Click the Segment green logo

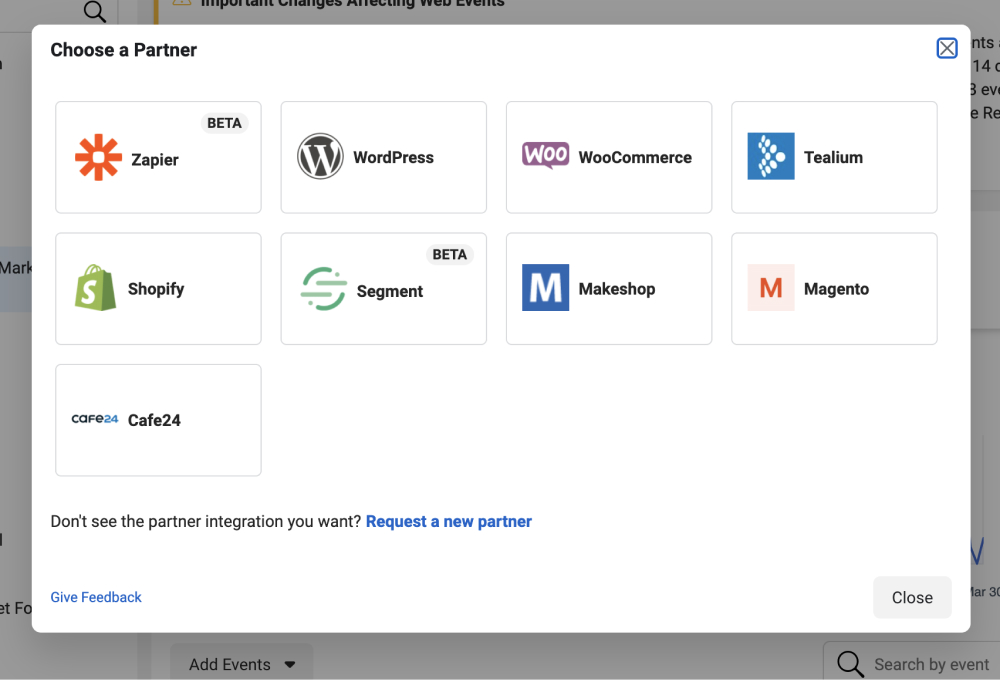click(323, 288)
